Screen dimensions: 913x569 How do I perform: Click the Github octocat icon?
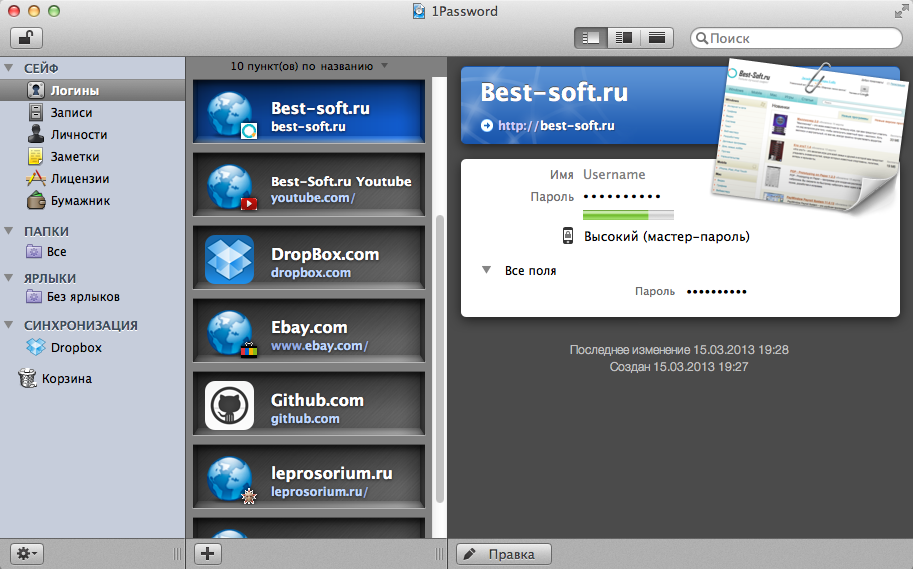229,405
